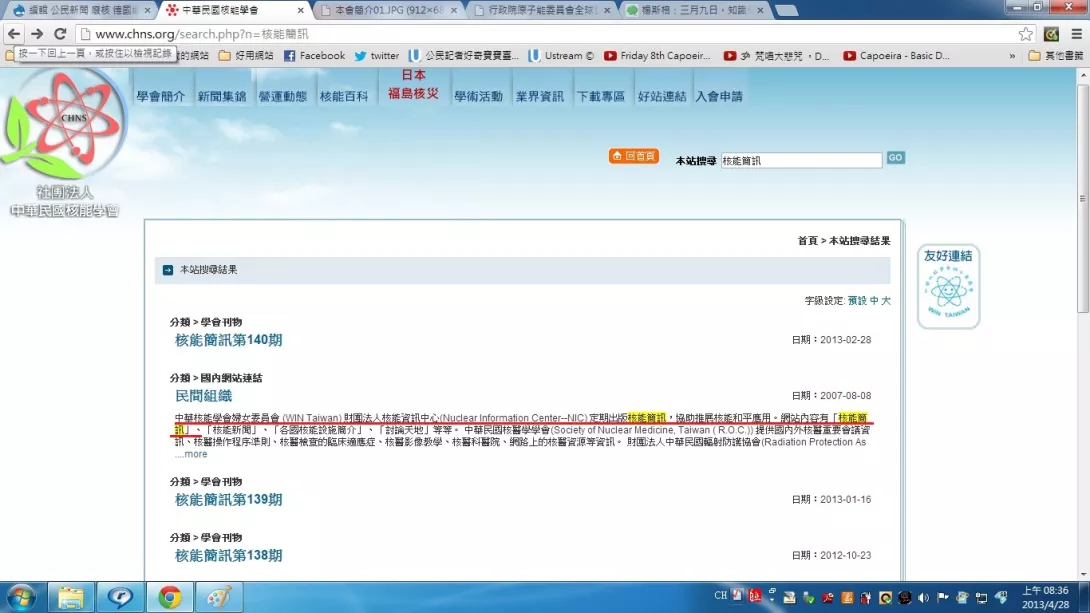Open the WIN Taiwan friendly link badge
Screen dimensions: 1090x613
948,287
